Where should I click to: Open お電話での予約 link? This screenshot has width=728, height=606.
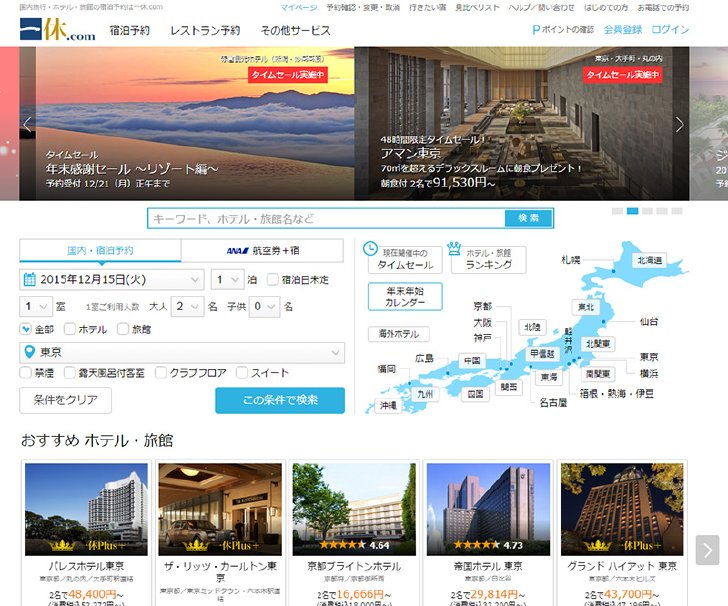pyautogui.click(x=663, y=7)
